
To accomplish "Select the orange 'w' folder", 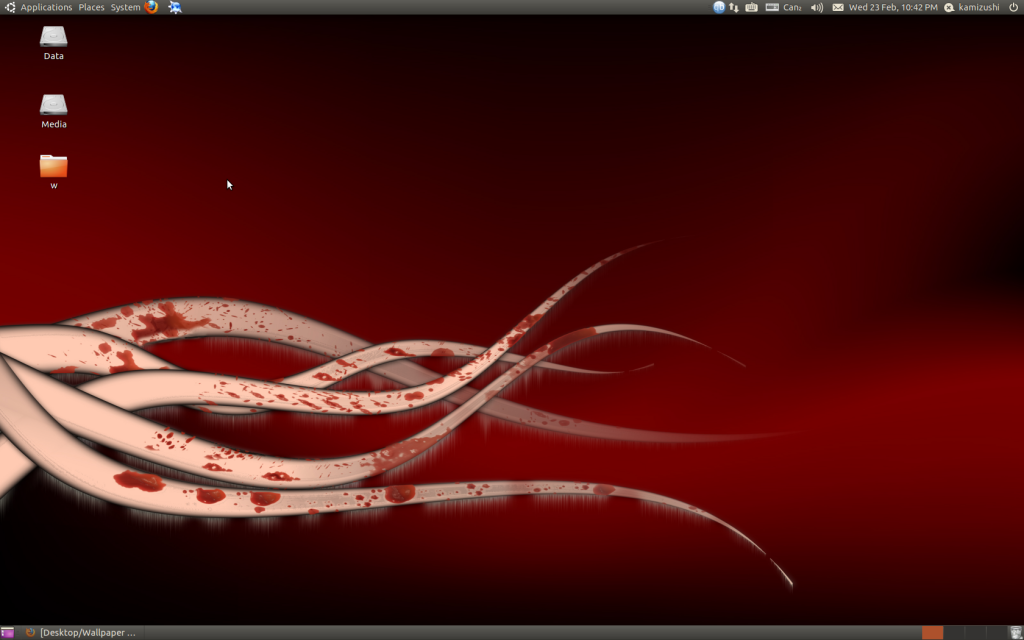I will pyautogui.click(x=53, y=167).
